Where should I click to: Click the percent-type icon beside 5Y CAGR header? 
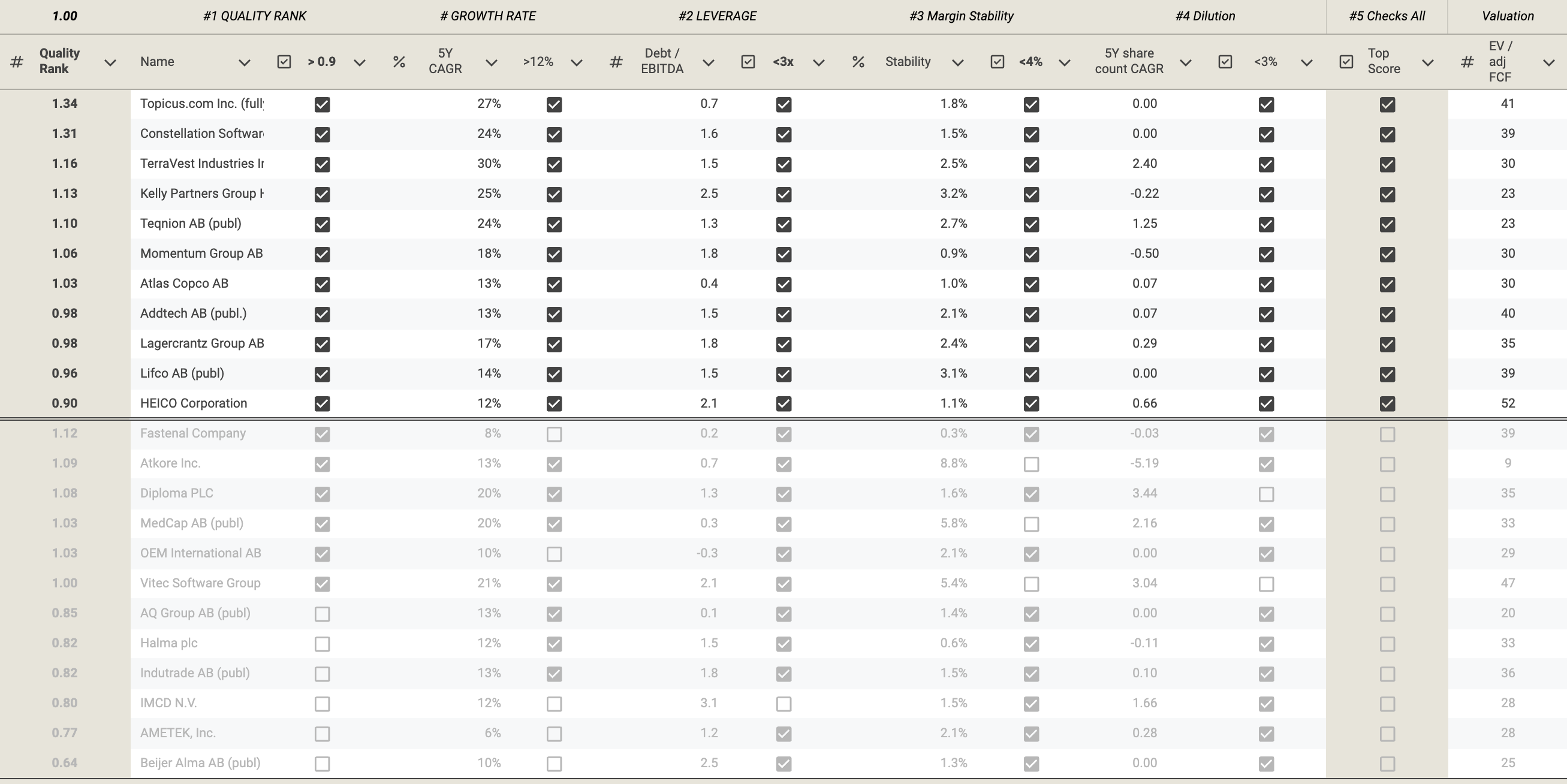tap(399, 62)
